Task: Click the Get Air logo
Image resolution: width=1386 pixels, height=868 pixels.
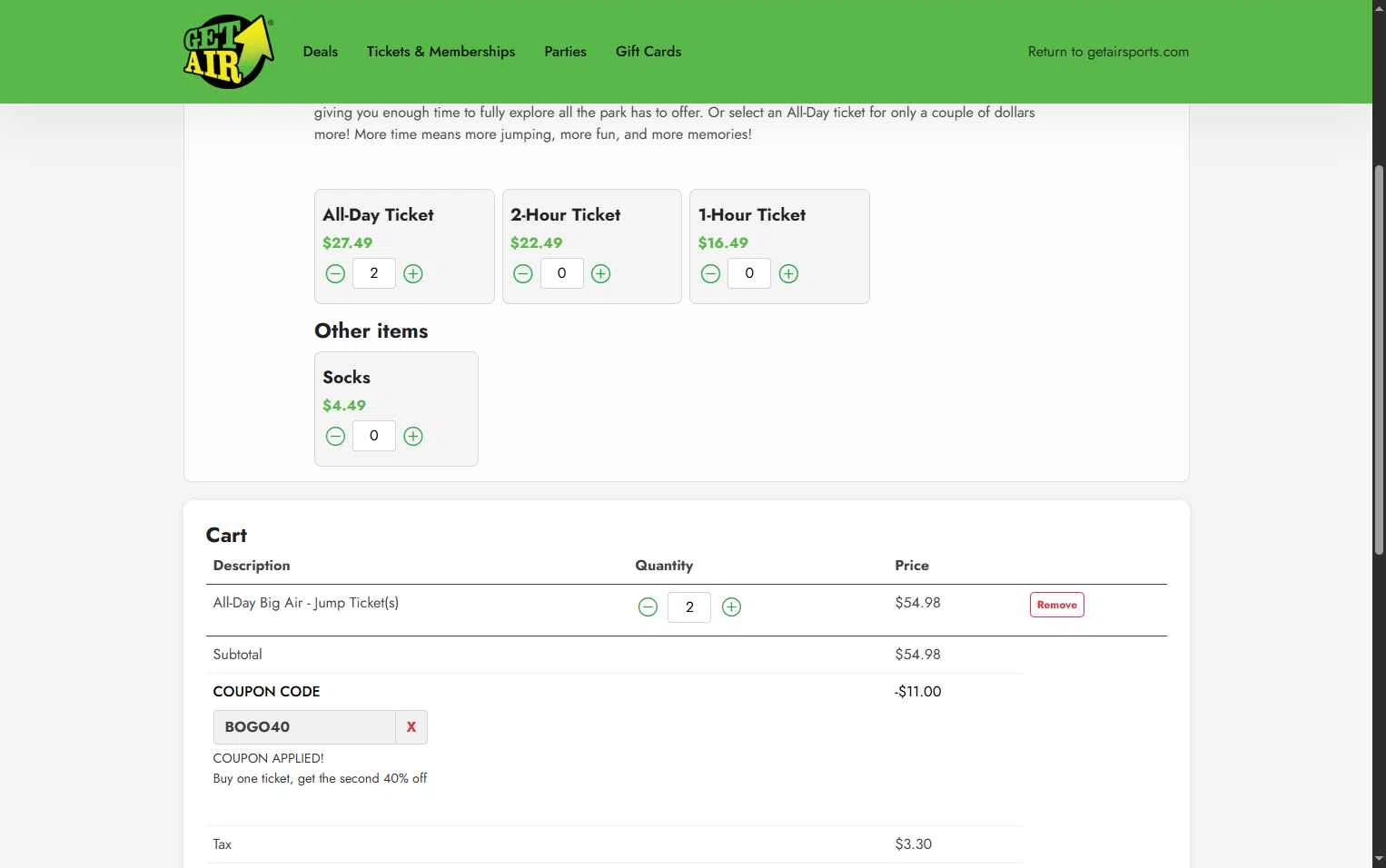Action: (229, 52)
